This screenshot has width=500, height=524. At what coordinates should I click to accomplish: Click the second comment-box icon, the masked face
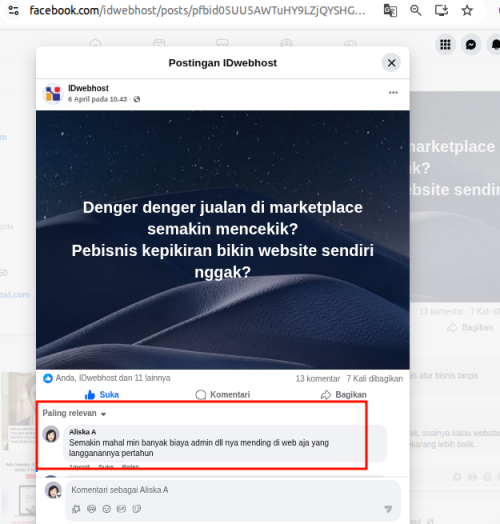[91, 509]
